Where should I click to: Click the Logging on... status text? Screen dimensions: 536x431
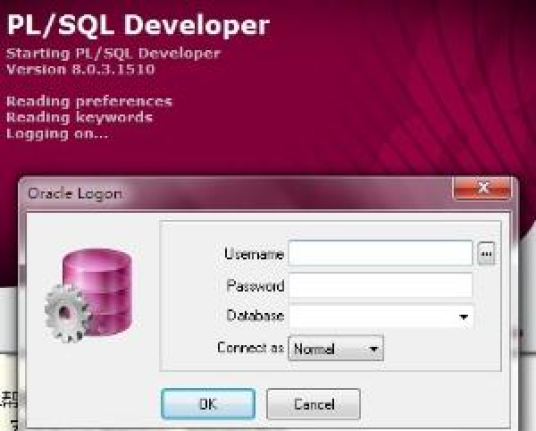tap(57, 134)
